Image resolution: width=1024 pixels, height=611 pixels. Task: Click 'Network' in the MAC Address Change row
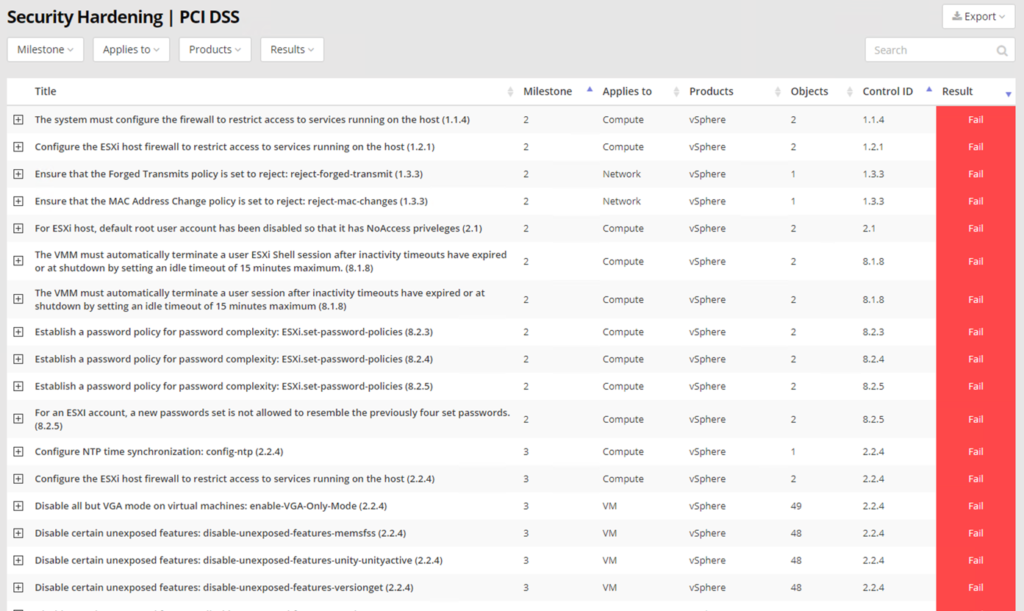621,201
